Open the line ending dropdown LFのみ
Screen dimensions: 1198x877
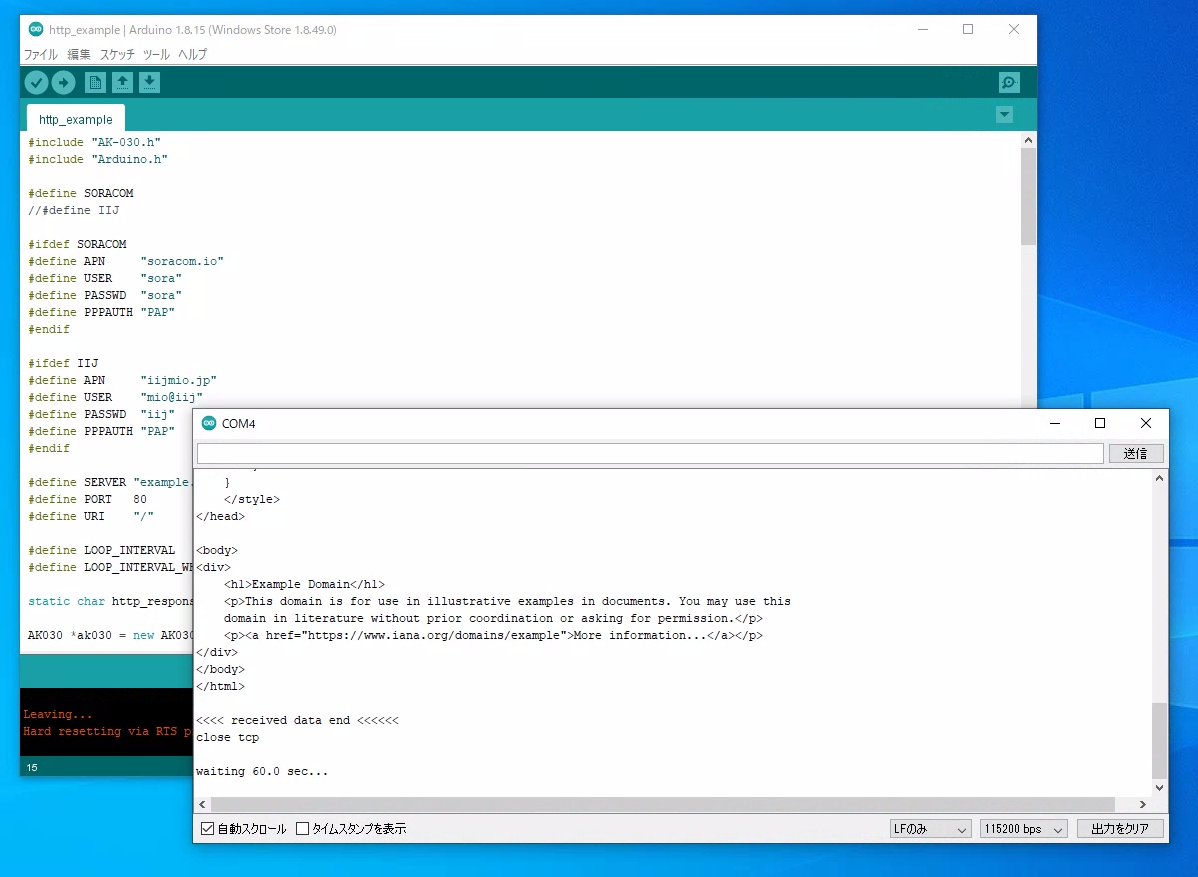tap(931, 829)
